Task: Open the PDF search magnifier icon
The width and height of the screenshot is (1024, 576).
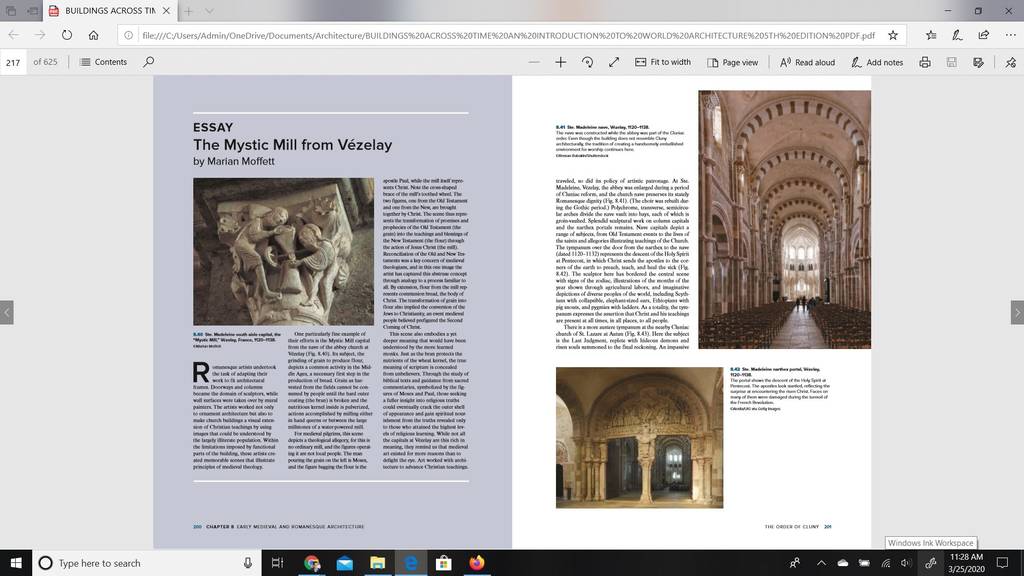Action: coord(149,62)
